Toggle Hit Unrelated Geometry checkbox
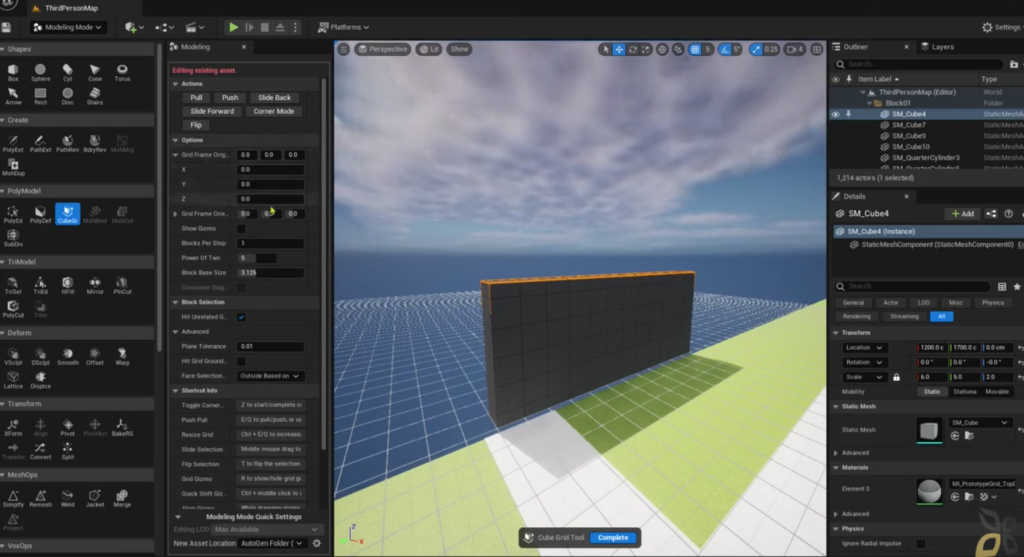The height and width of the screenshot is (557, 1024). pyautogui.click(x=241, y=317)
